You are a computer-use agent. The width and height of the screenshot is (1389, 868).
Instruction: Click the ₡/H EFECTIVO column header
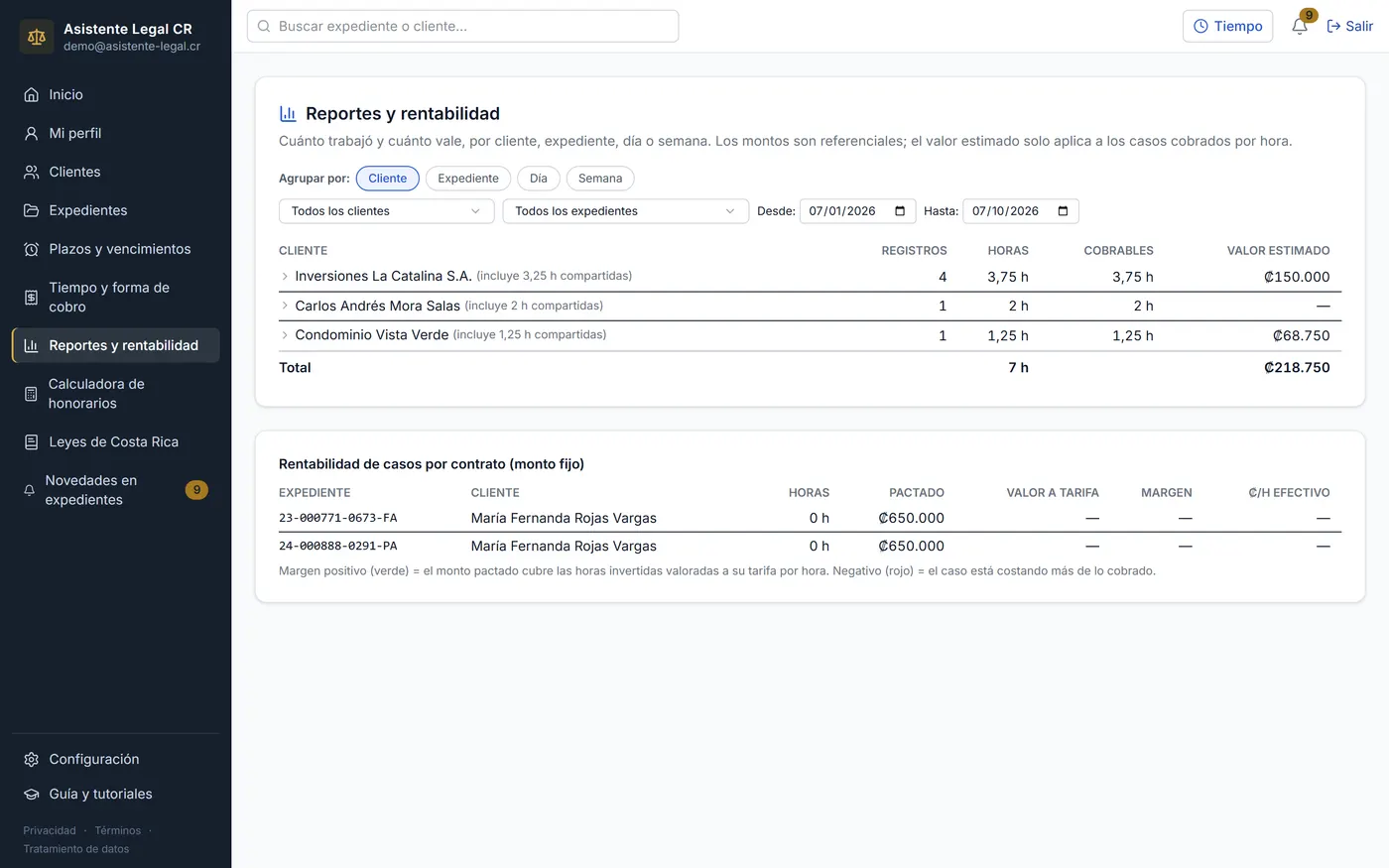(1289, 493)
